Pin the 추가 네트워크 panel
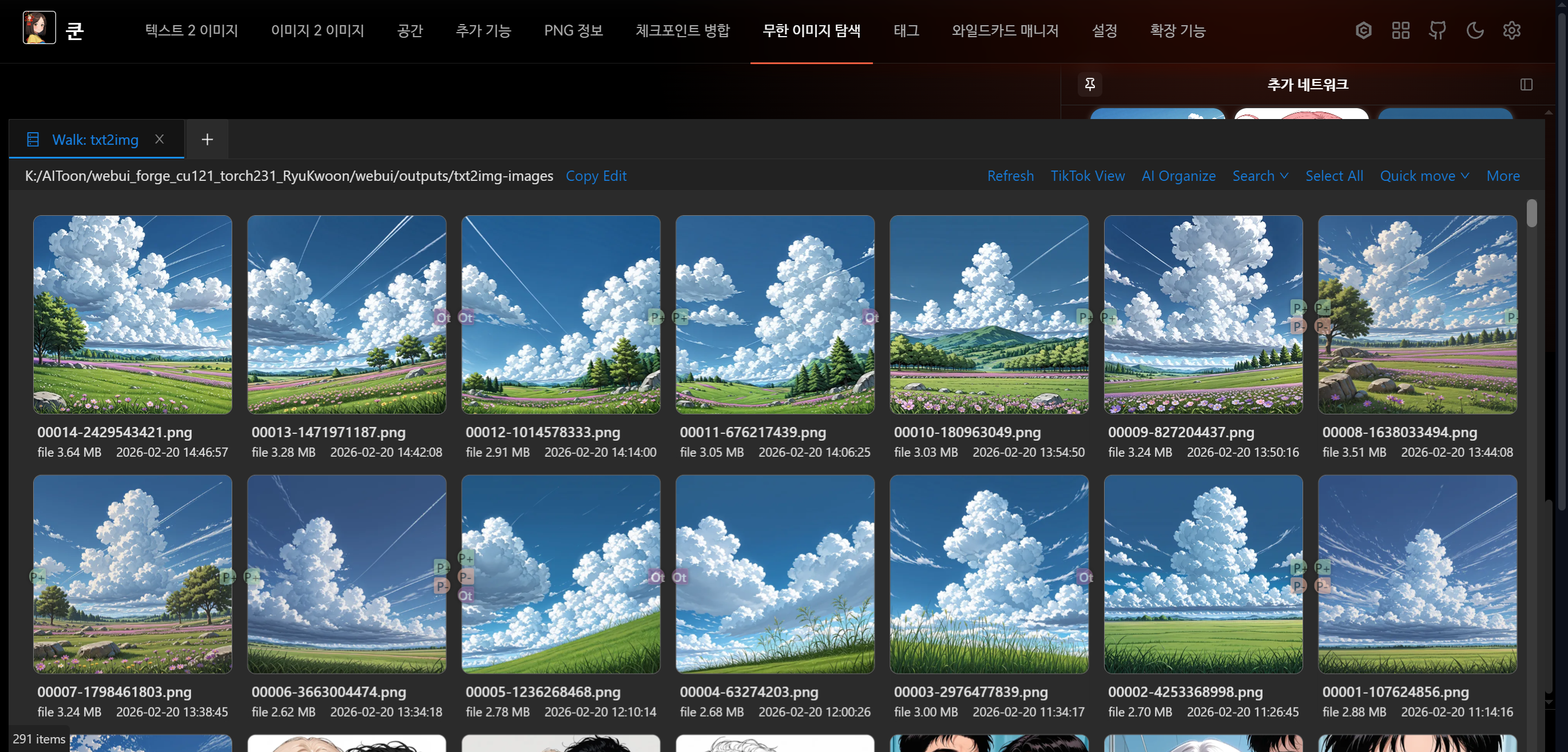The width and height of the screenshot is (1568, 752). pyautogui.click(x=1090, y=84)
